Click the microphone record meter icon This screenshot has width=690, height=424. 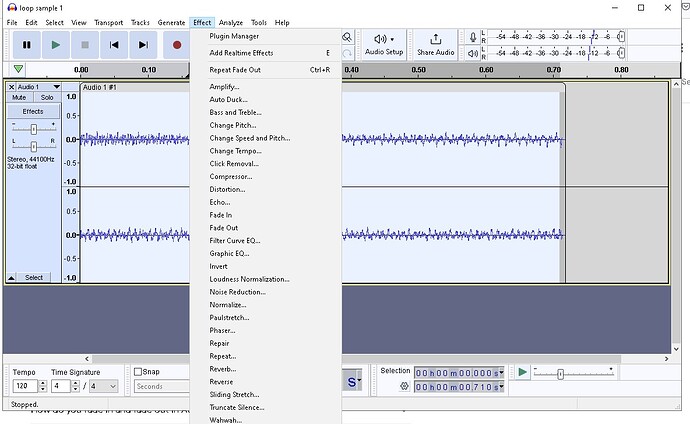tap(473, 37)
